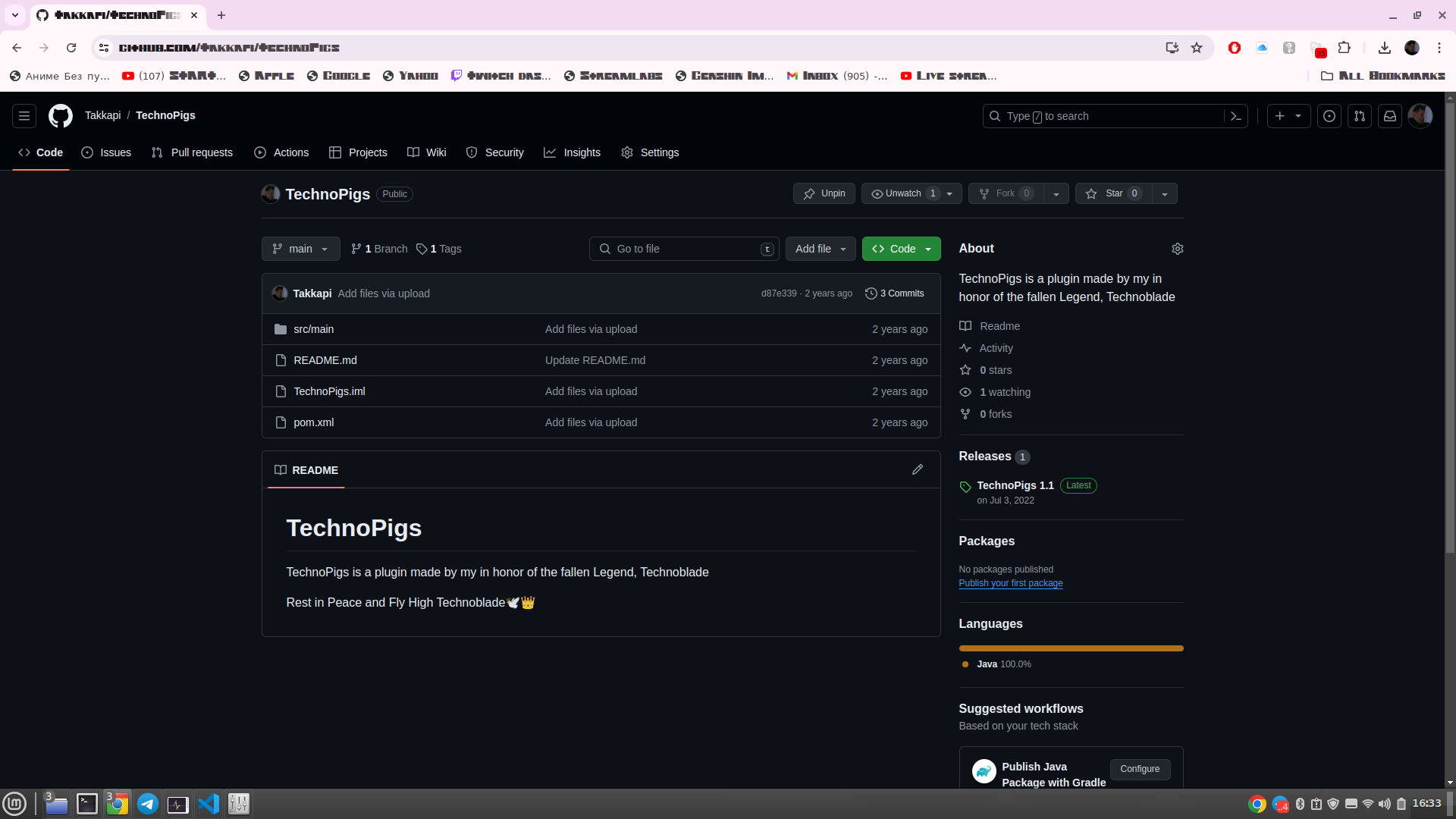
Task: Open the command palette icon
Action: 1236,116
